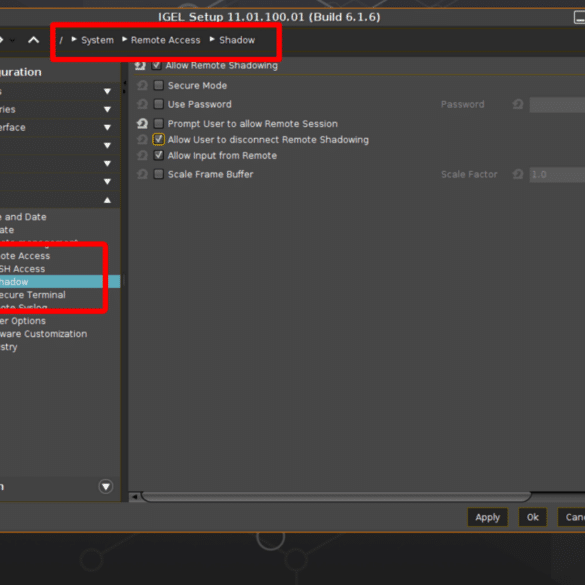Go to root "/" in the breadcrumb
This screenshot has width=585, height=585.
[61, 40]
